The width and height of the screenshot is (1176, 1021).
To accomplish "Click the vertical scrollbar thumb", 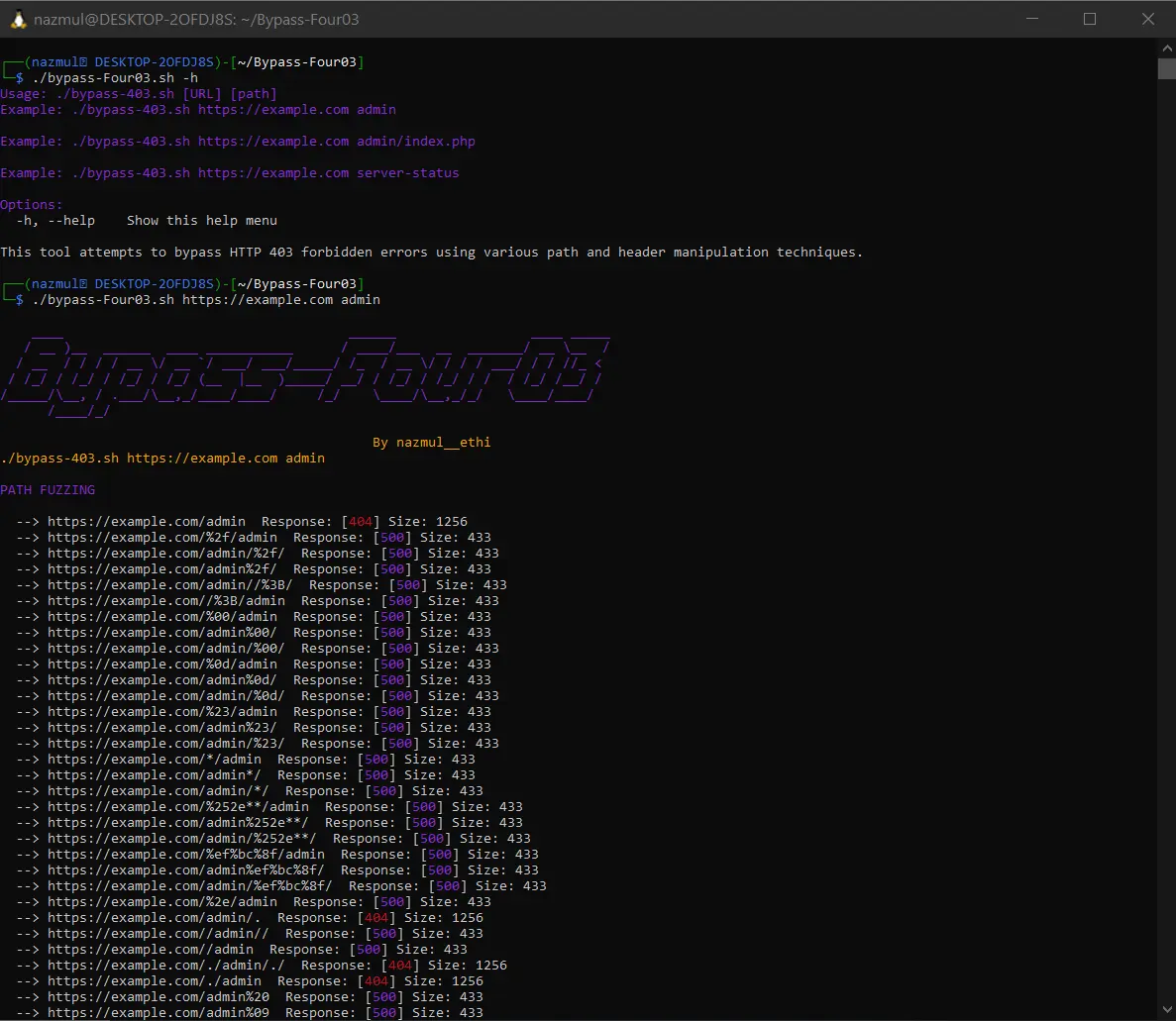I will pyautogui.click(x=1166, y=68).
